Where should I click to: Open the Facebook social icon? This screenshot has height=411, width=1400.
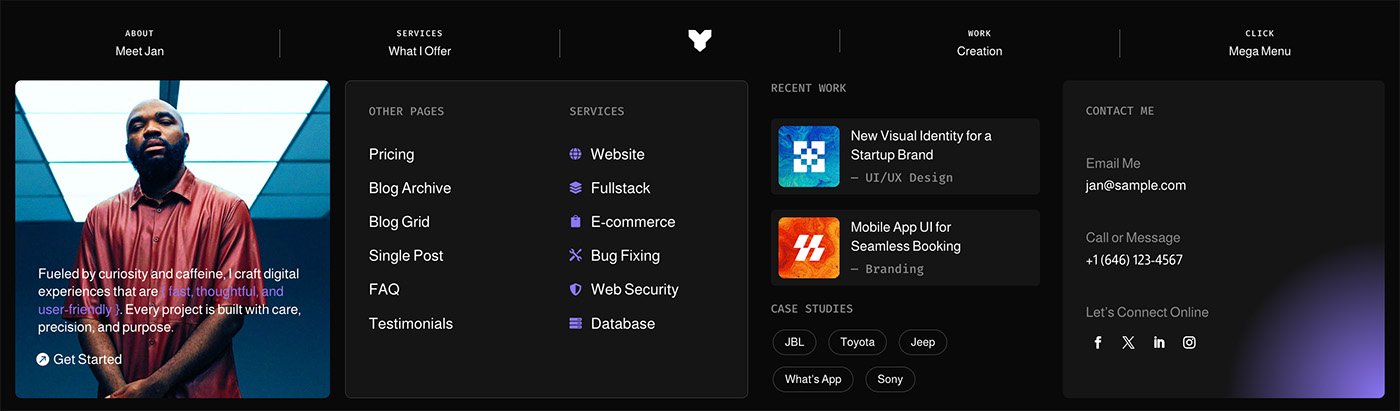[1097, 342]
